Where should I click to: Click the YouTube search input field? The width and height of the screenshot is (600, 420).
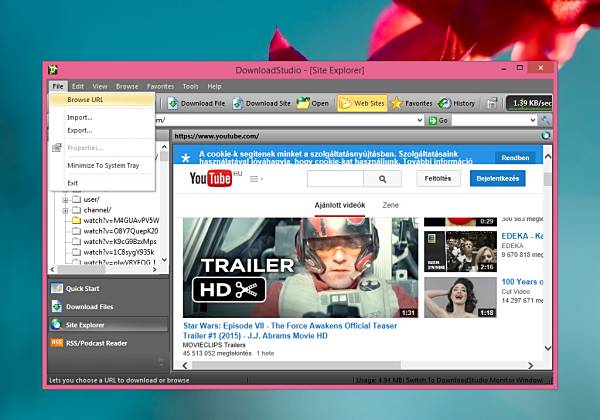coord(335,179)
